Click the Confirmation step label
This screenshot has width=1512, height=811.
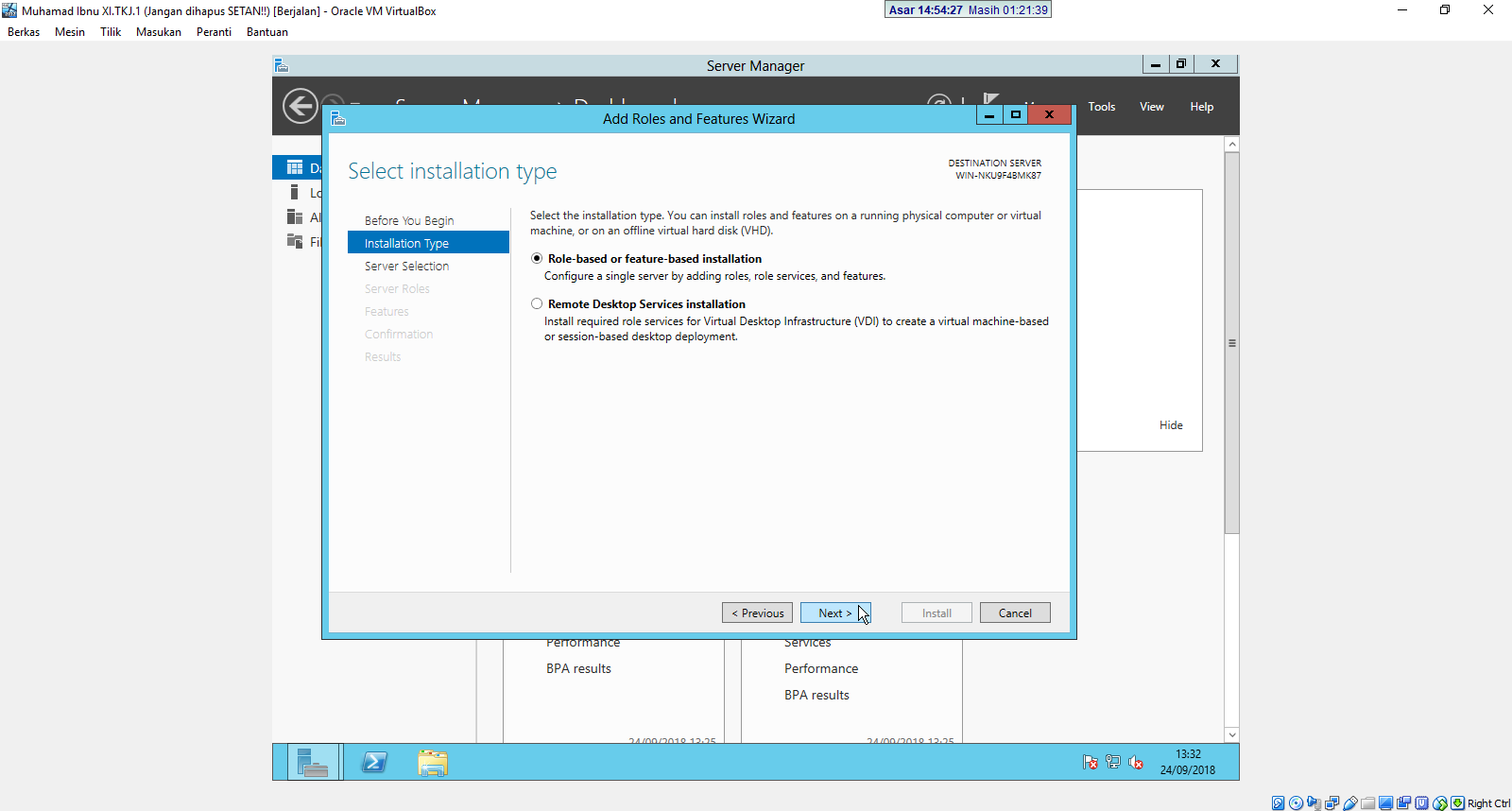tap(399, 334)
